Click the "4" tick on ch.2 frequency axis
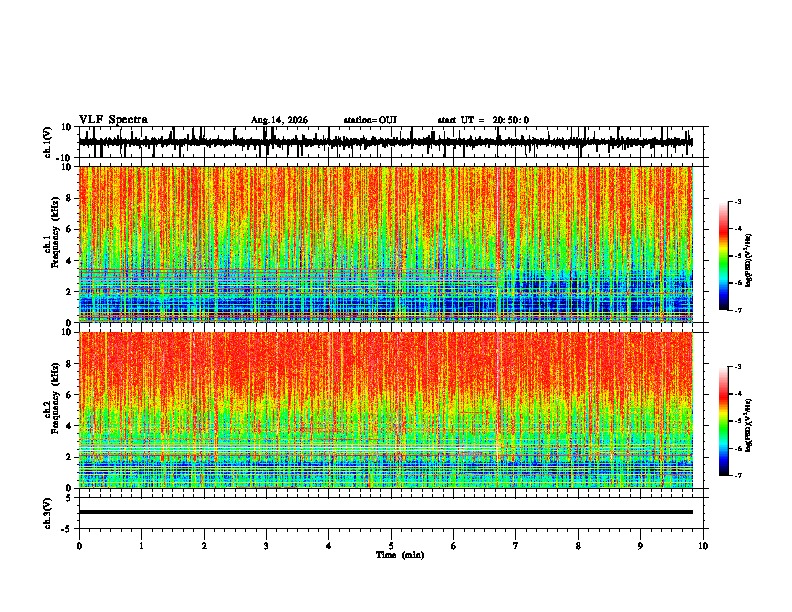Viewport: 792px width, 612px height. point(69,426)
